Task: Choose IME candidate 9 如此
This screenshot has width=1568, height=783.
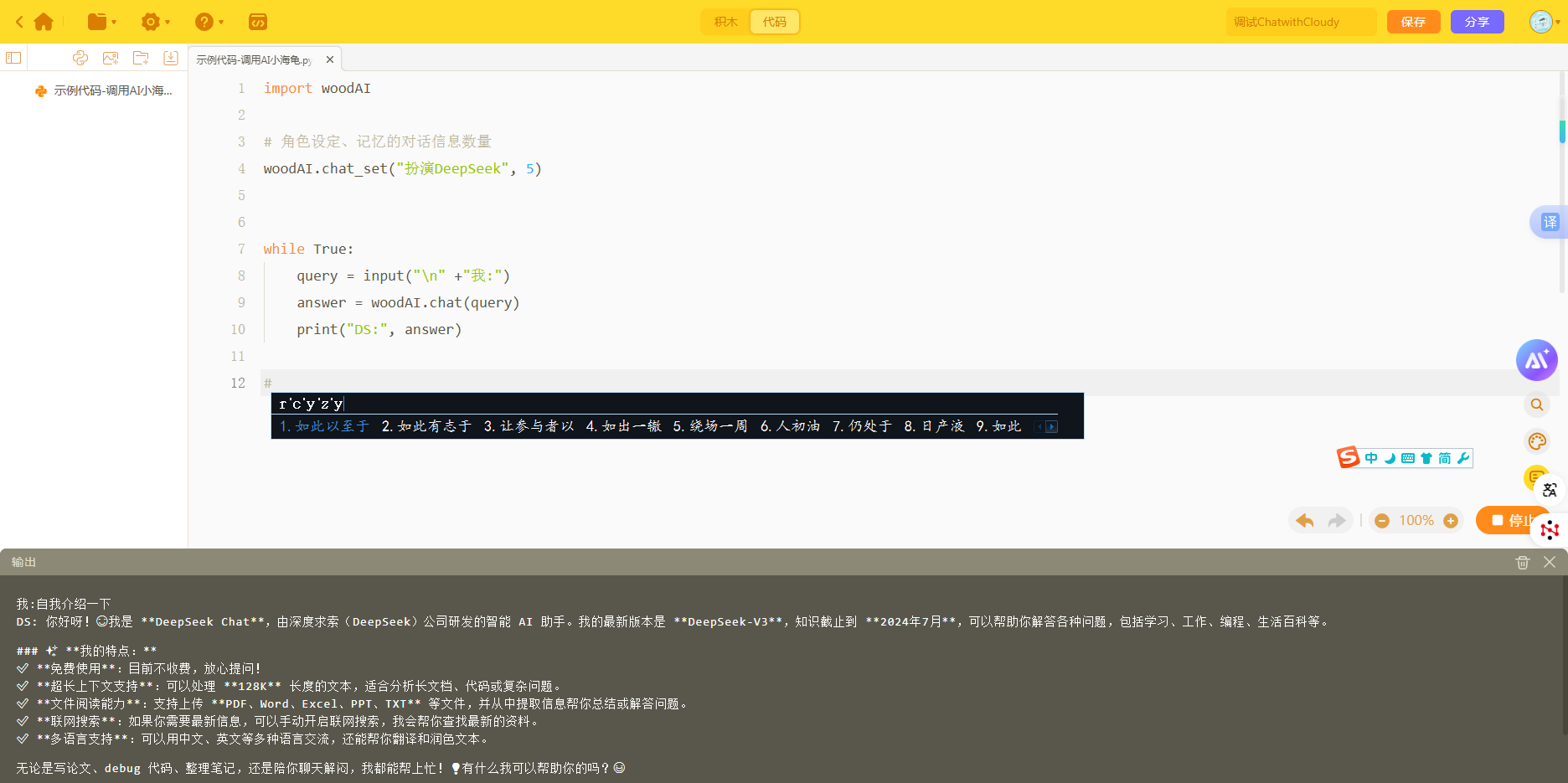Action: pyautogui.click(x=998, y=426)
